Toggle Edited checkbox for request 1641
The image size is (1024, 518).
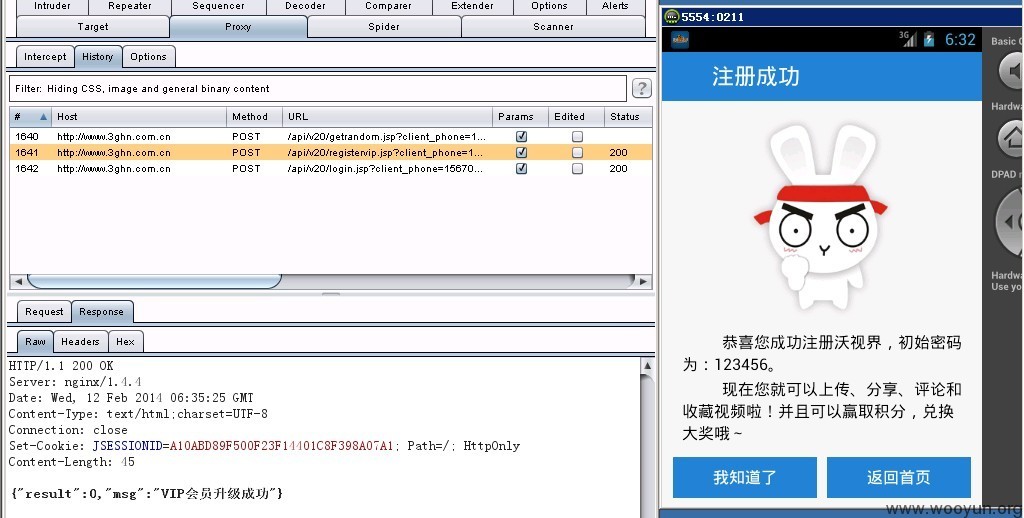point(577,152)
